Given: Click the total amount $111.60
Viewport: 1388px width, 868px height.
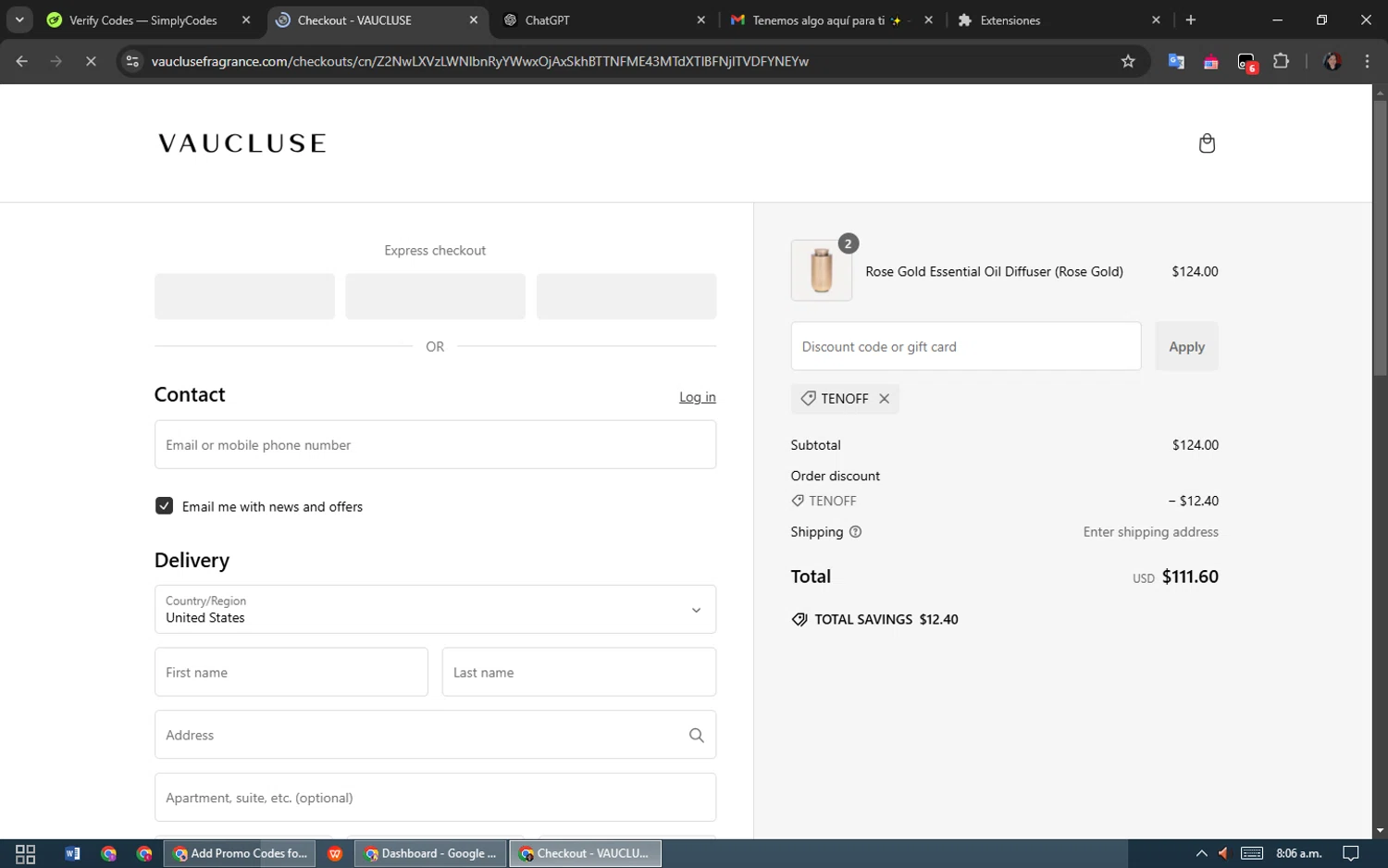Looking at the screenshot, I should 1190,577.
